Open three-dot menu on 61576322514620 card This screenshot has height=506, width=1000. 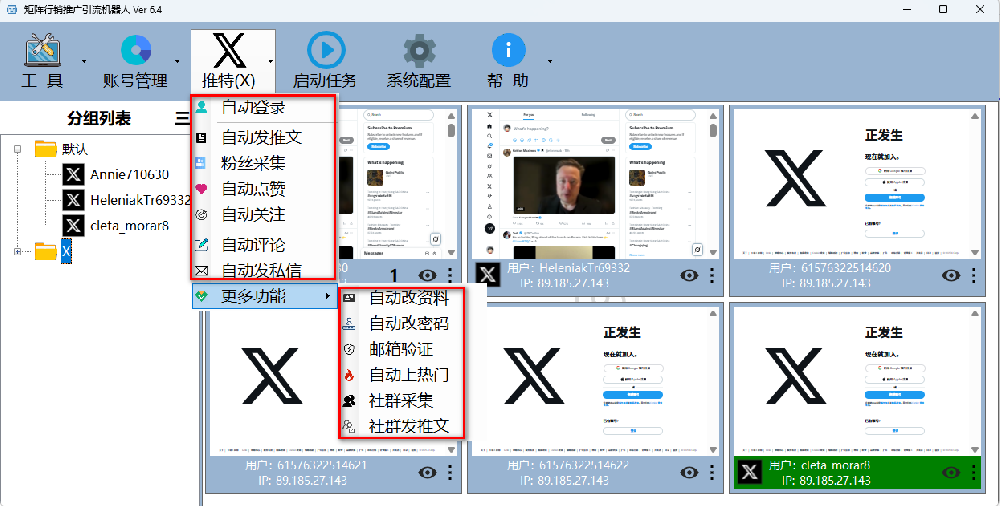(973, 275)
